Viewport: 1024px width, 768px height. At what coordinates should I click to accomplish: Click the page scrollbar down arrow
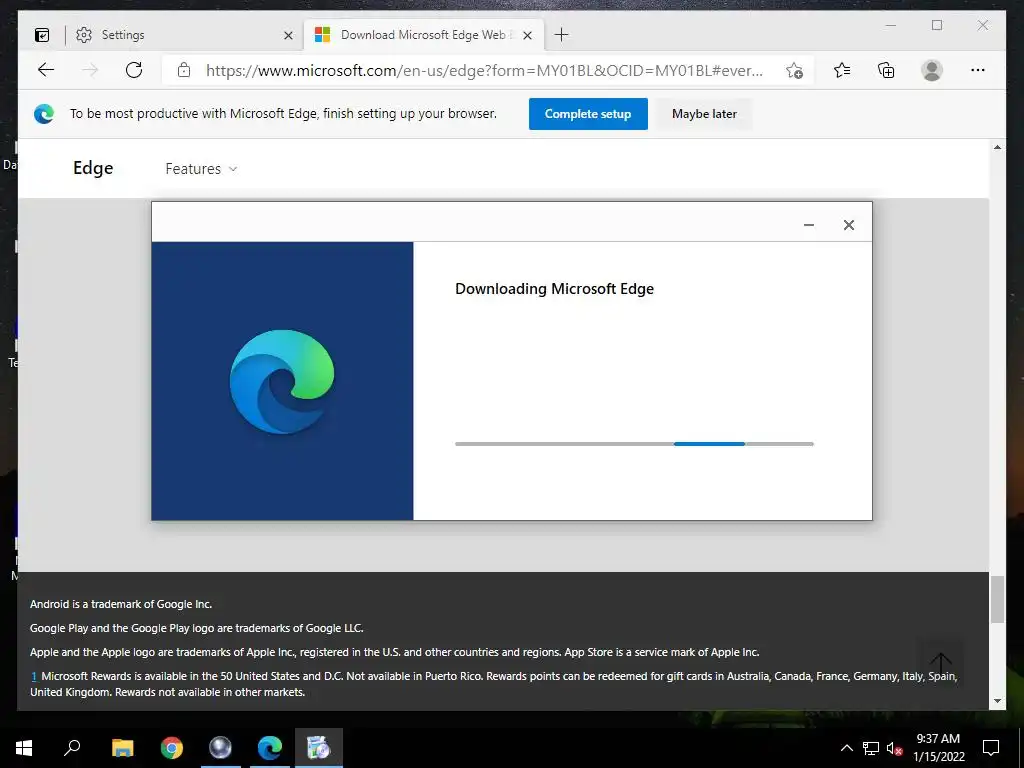[x=997, y=701]
